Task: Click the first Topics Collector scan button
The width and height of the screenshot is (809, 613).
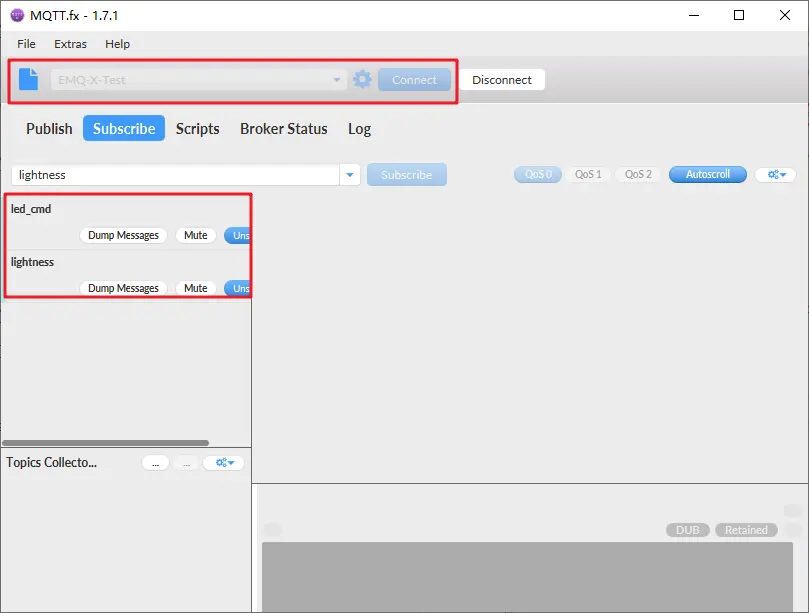Action: pos(155,463)
